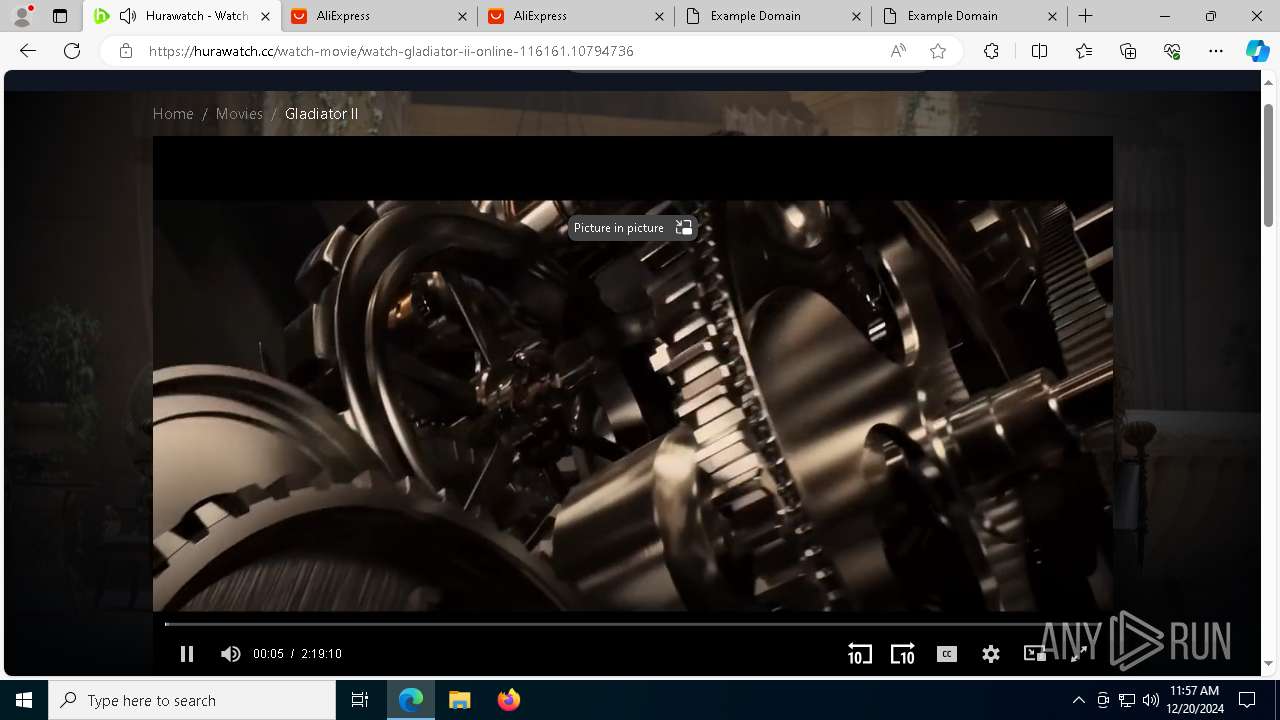
Task: Enable player picture-in-picture control in bottom bar
Action: pos(1035,654)
